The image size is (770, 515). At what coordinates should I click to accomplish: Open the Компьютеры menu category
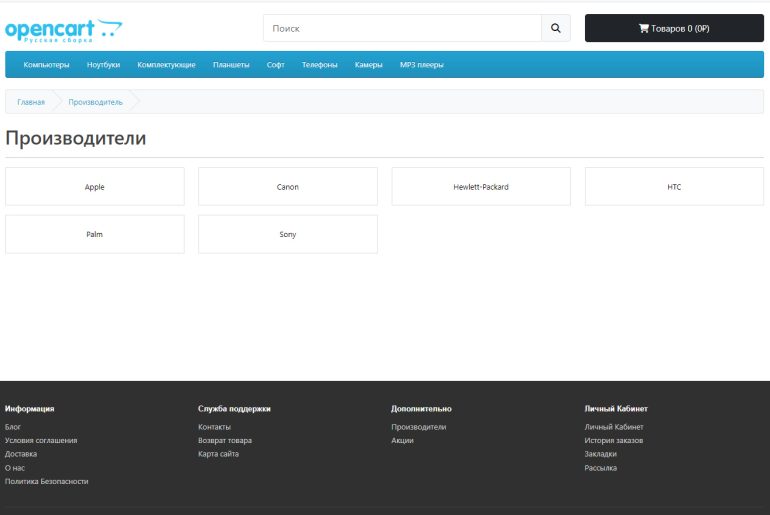(47, 65)
